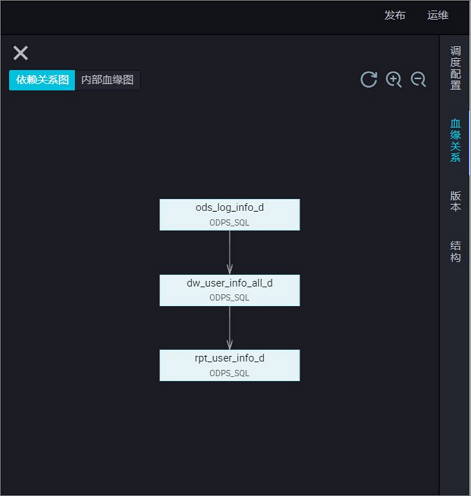The image size is (471, 496).
Task: Select the rpt_user_info_d node
Action: tap(230, 365)
